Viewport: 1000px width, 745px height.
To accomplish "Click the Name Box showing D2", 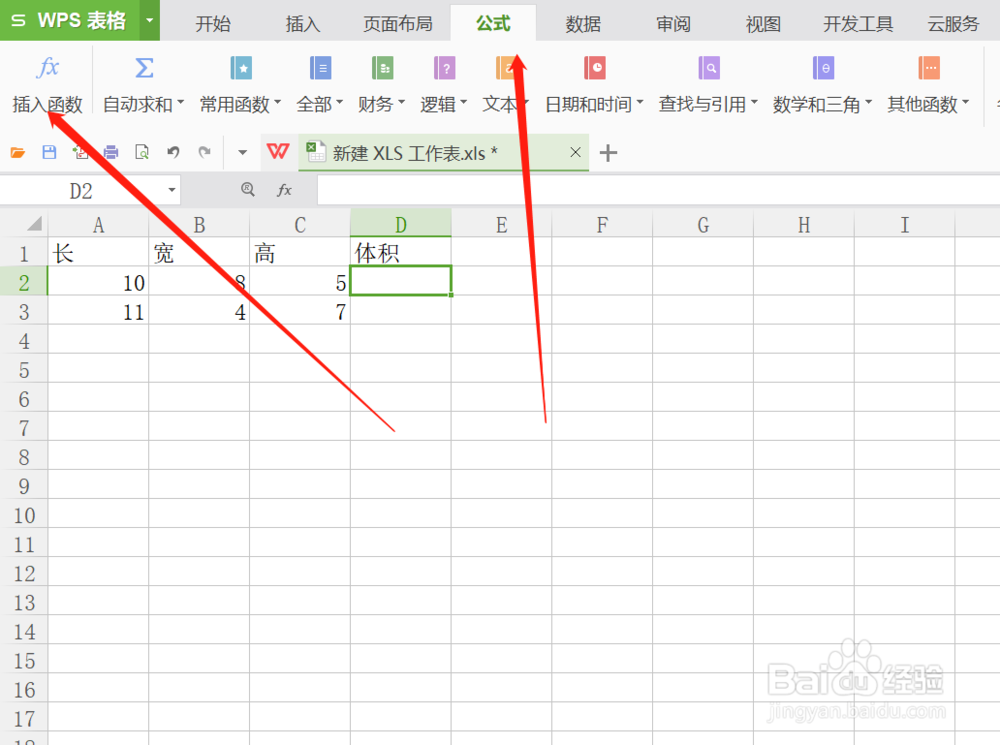I will coord(81,190).
